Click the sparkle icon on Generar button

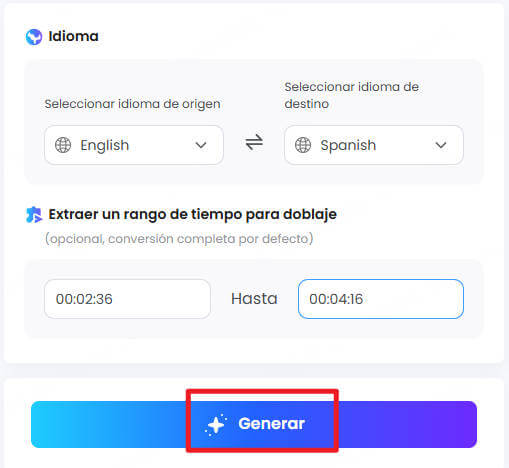coord(216,424)
